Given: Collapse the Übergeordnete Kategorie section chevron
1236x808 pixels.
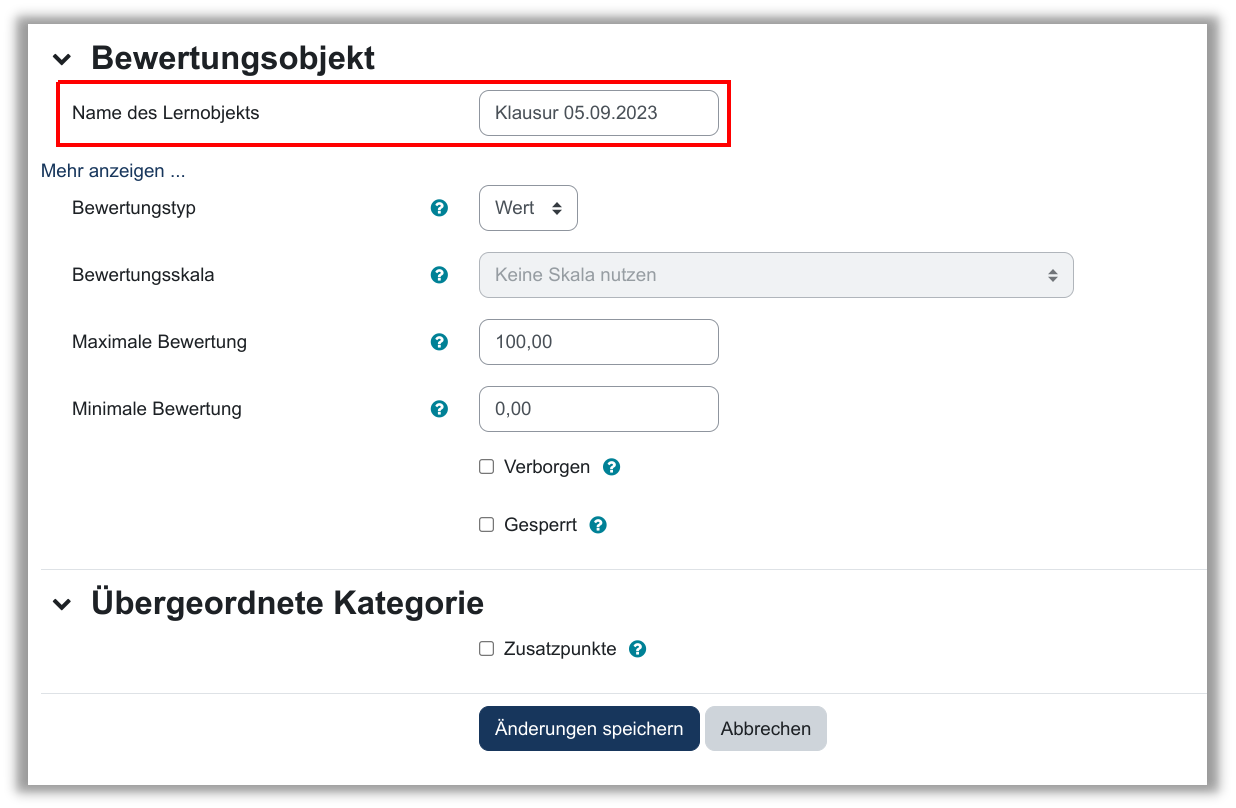Looking at the screenshot, I should pos(62,605).
